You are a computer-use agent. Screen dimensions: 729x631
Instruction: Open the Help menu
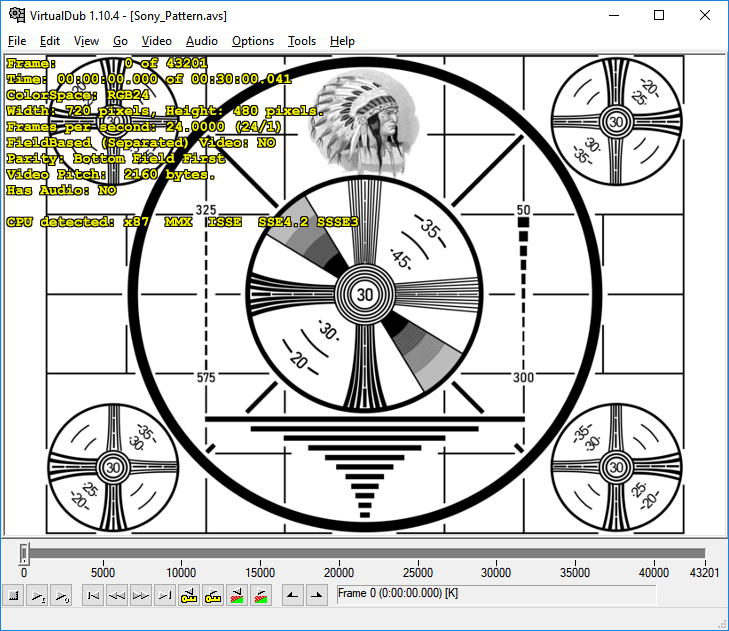[342, 41]
